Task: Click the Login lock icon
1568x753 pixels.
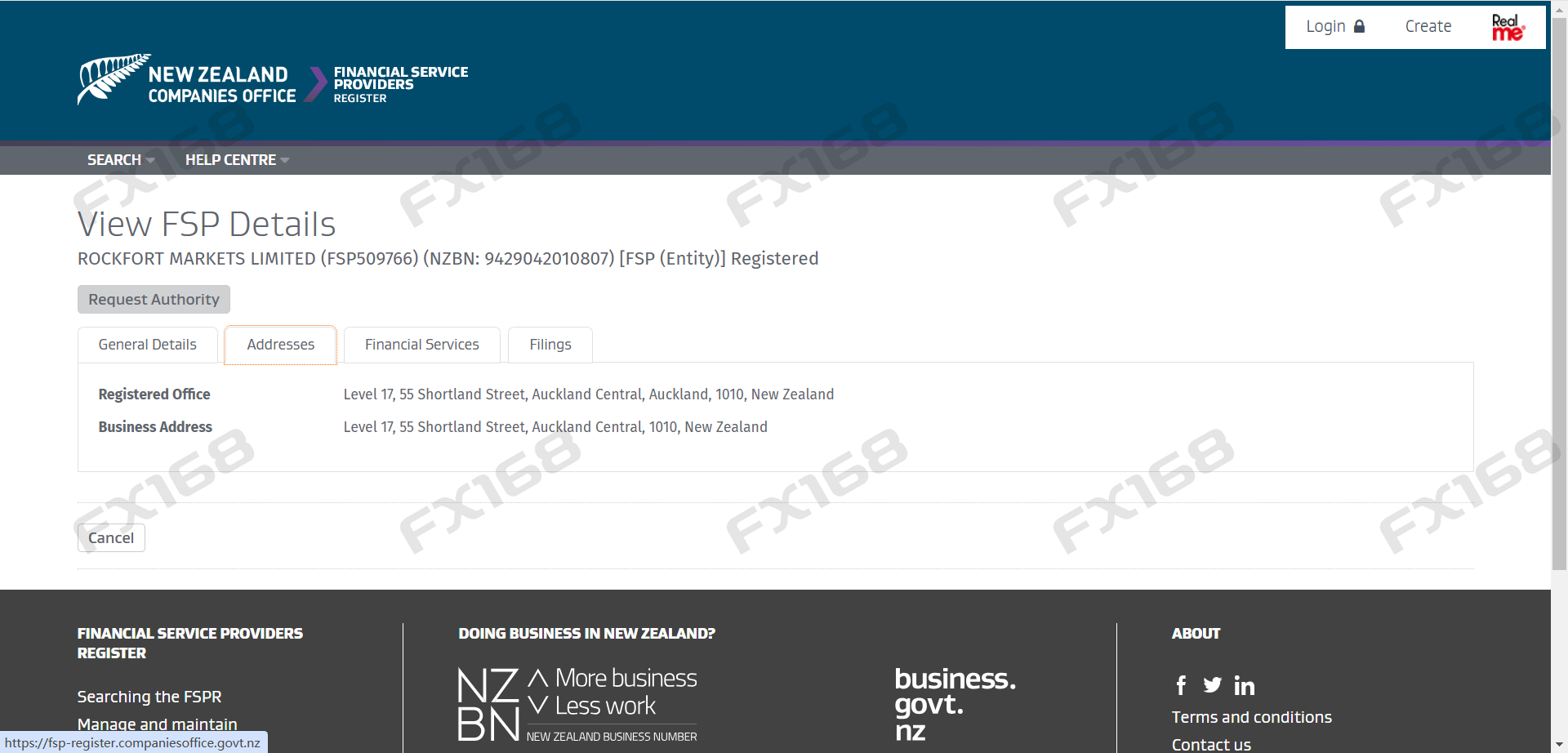Action: click(1360, 26)
